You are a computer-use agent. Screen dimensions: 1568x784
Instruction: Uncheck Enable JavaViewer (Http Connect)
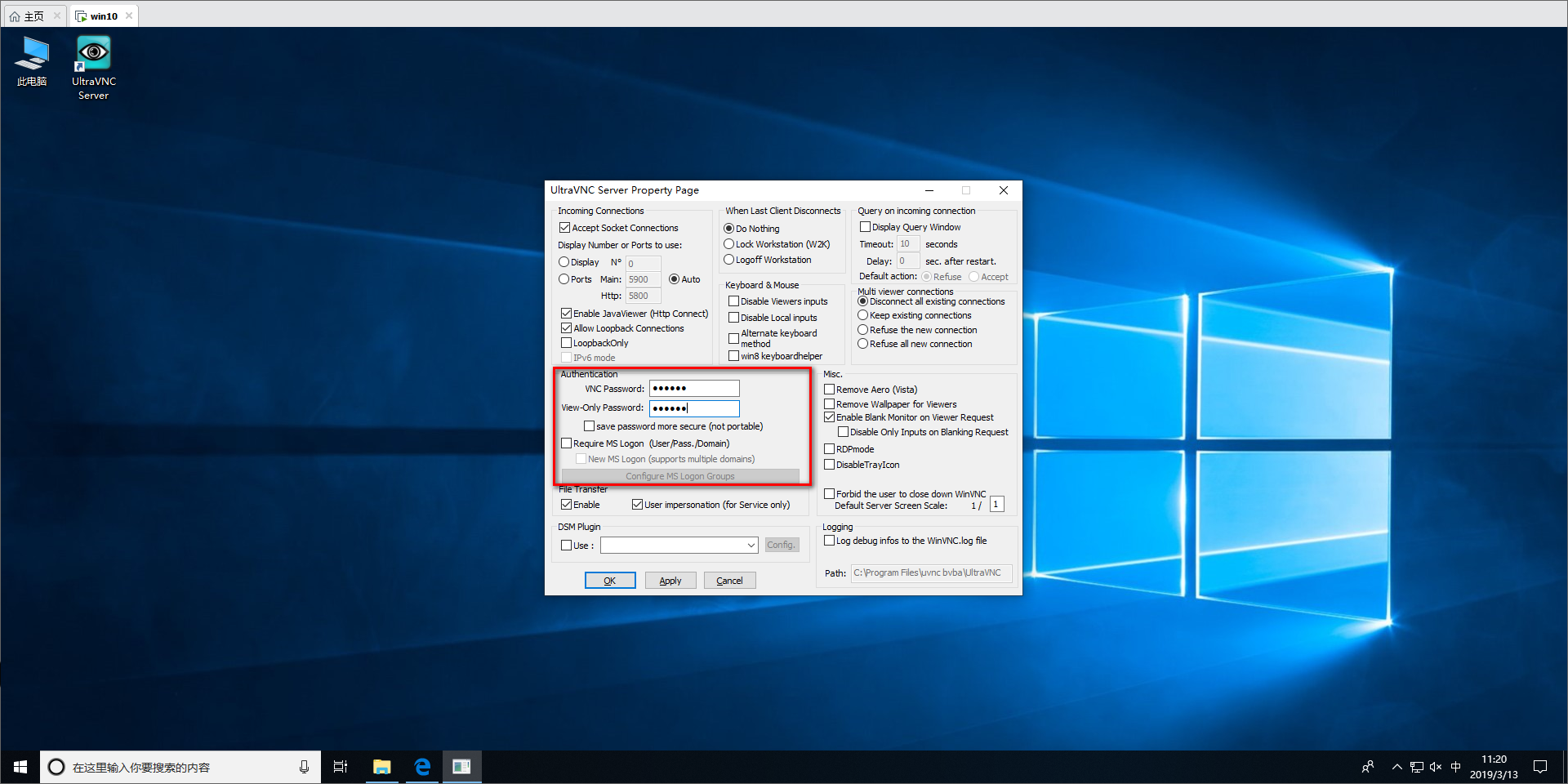pyautogui.click(x=566, y=314)
